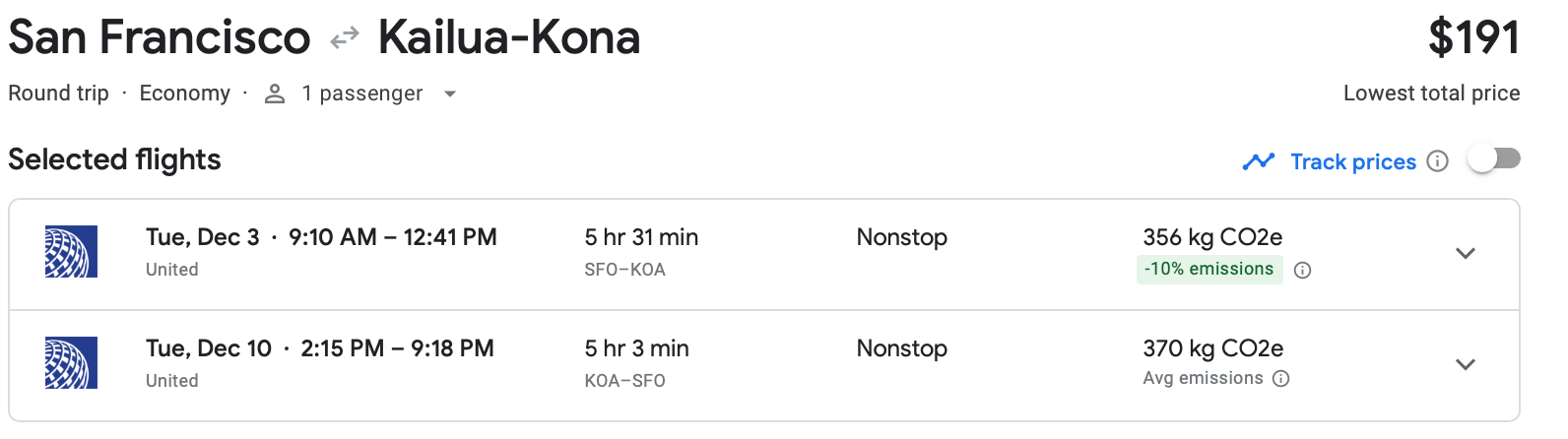The image size is (1568, 439).
Task: Click the $191 lowest total price
Action: 1473,38
